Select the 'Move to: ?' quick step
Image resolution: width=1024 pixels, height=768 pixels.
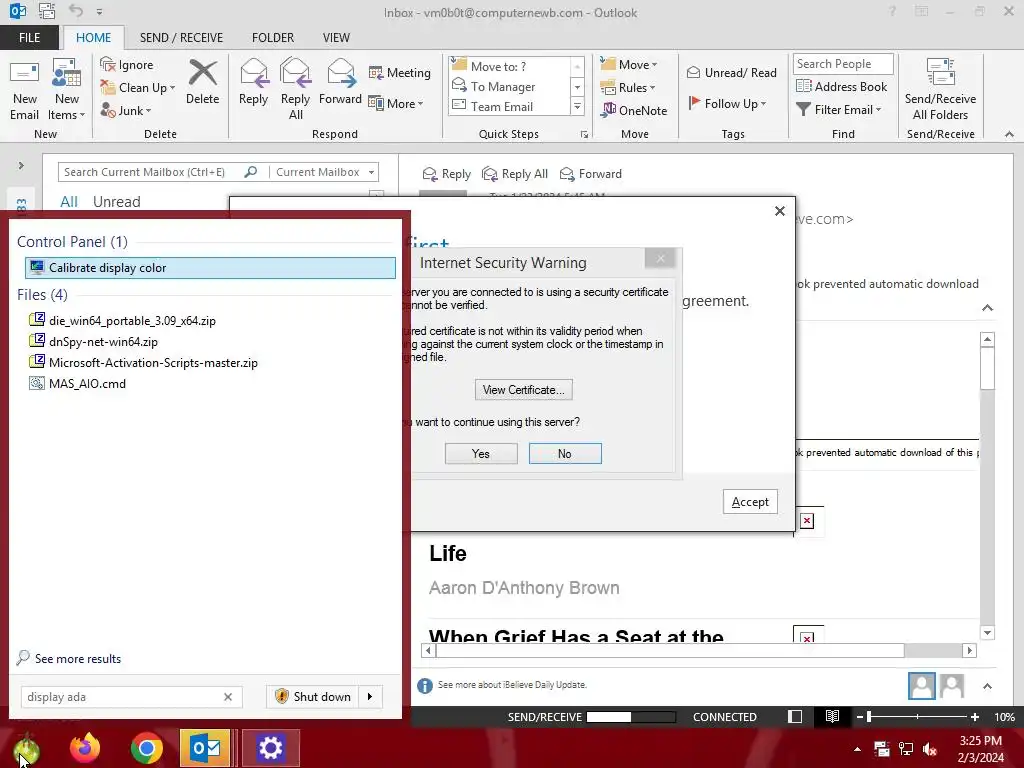point(509,66)
